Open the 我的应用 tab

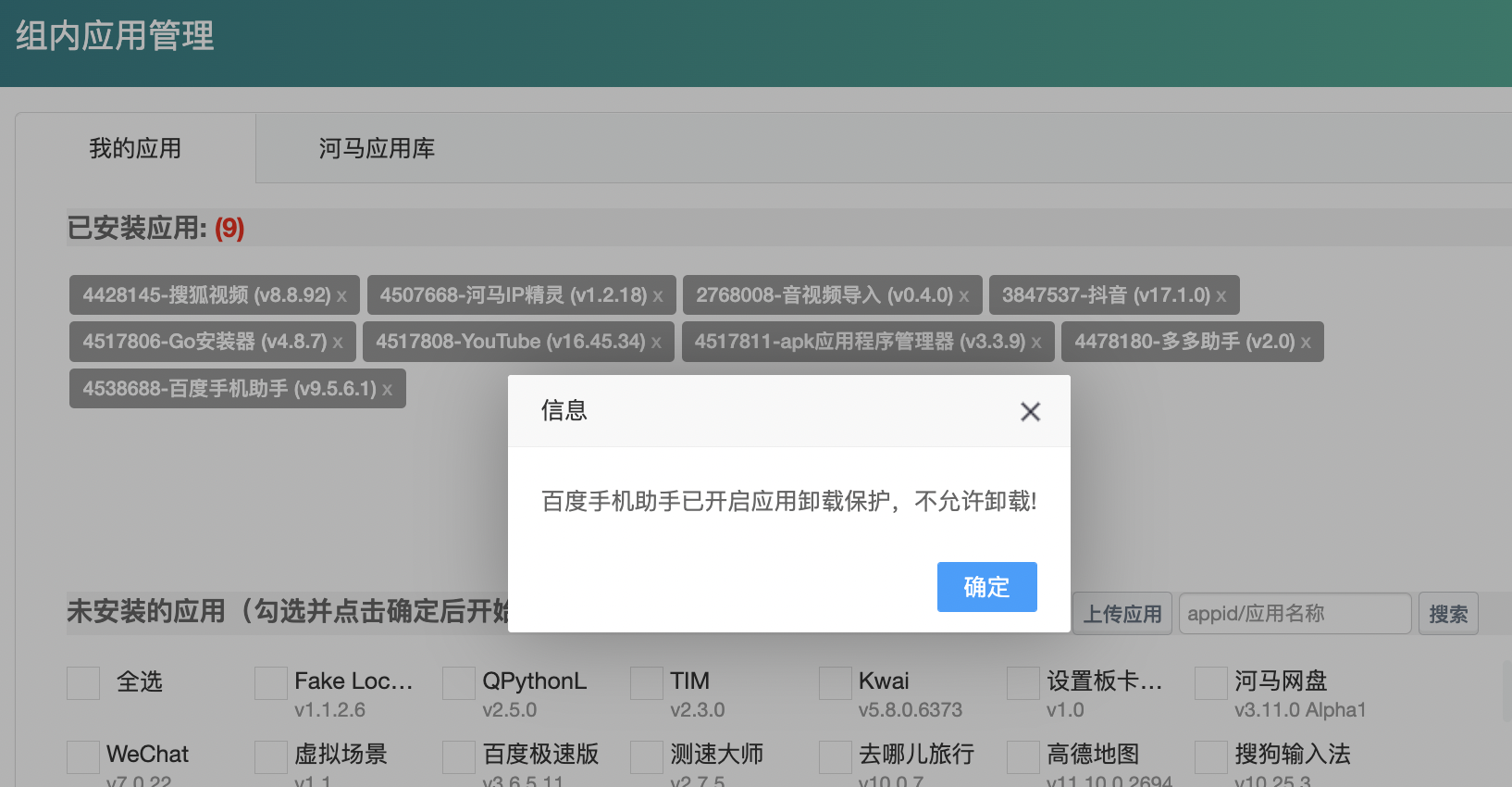click(x=135, y=148)
